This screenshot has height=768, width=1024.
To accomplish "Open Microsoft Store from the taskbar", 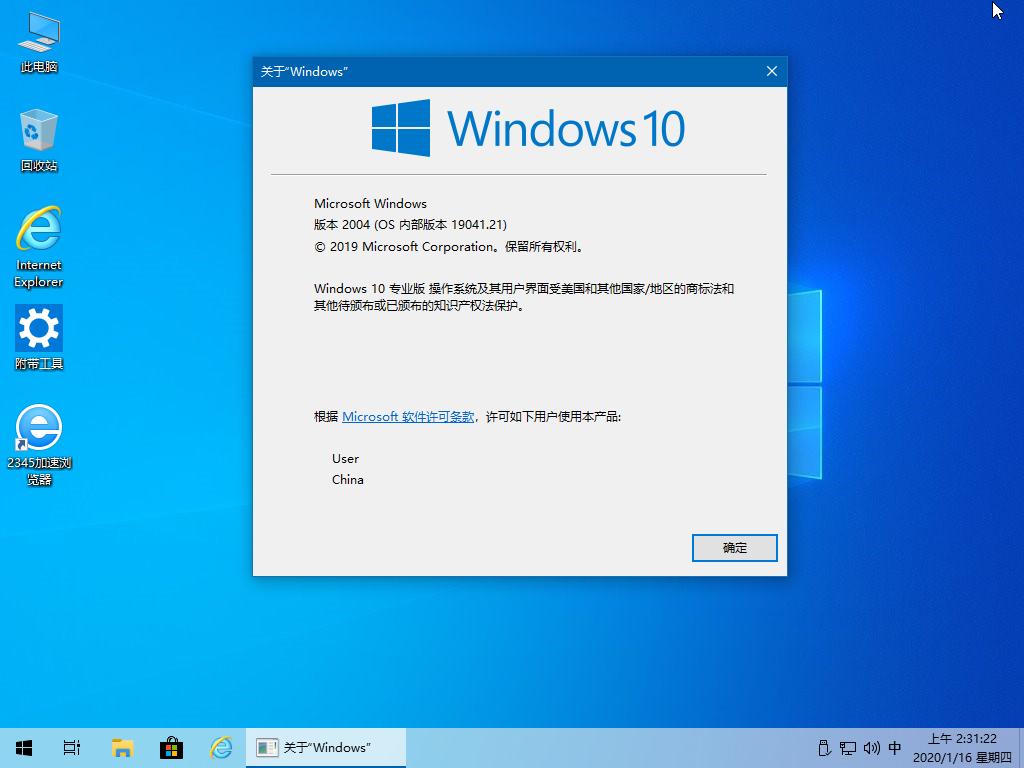I will 171,748.
